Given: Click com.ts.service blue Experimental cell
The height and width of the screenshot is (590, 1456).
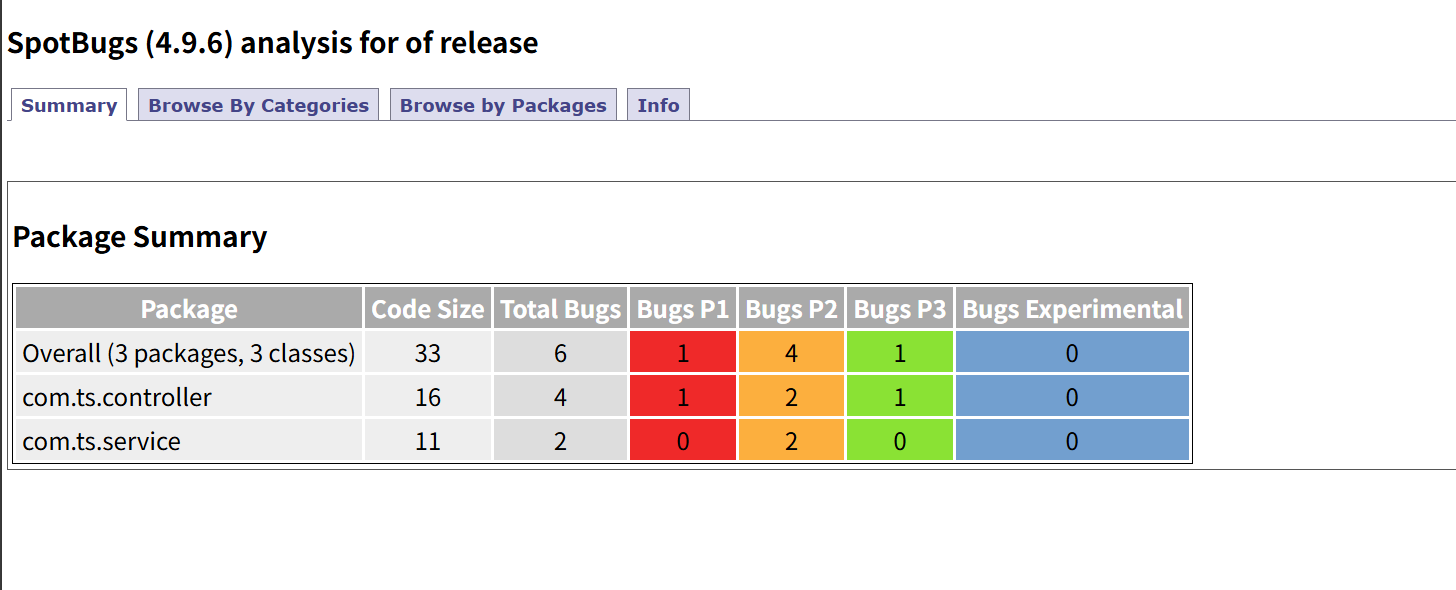Looking at the screenshot, I should [x=1072, y=440].
